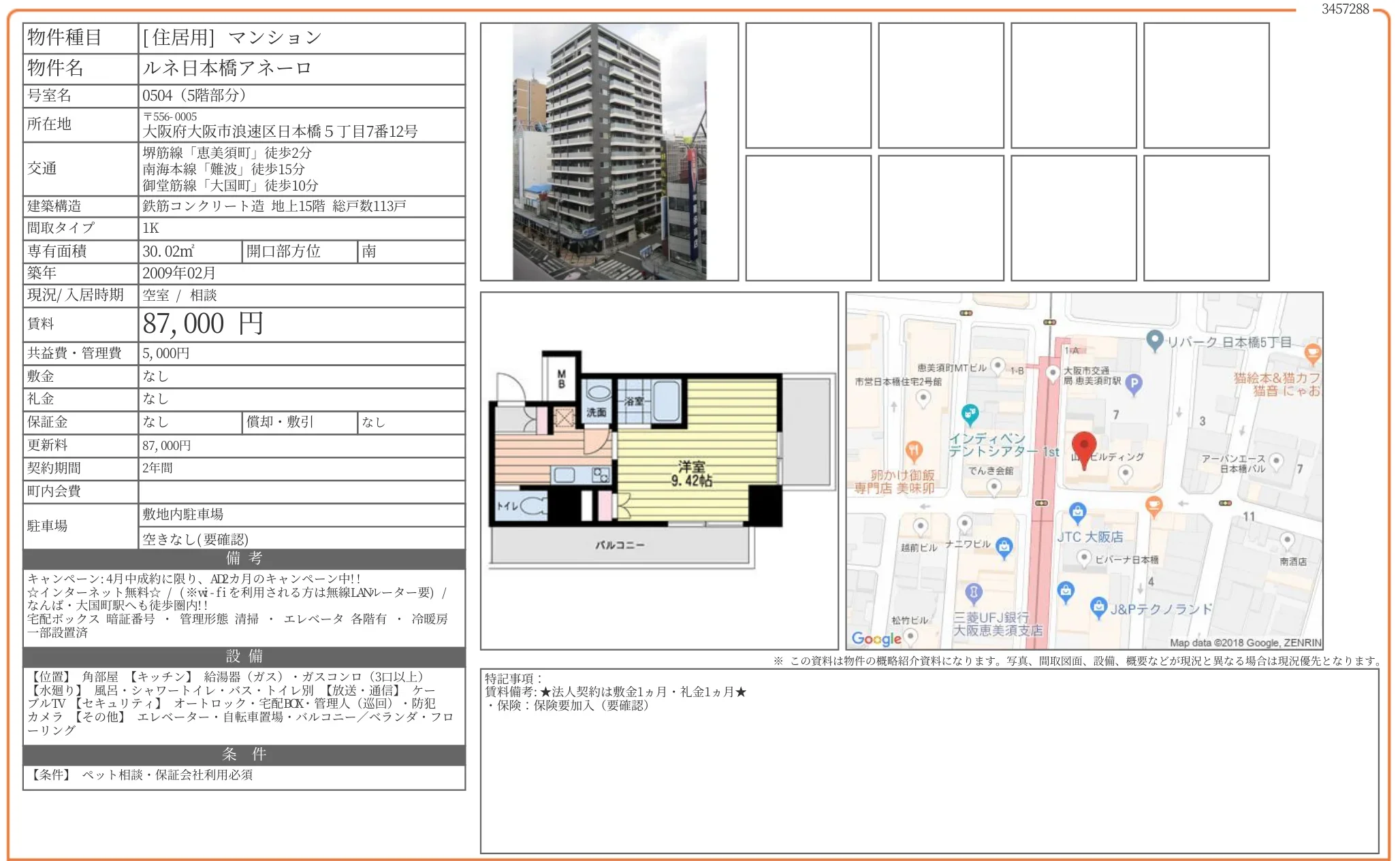Screen dimensions: 1400x861
Task: Click the JTC 大阪店 shopping bag pin
Action: [x=1077, y=511]
